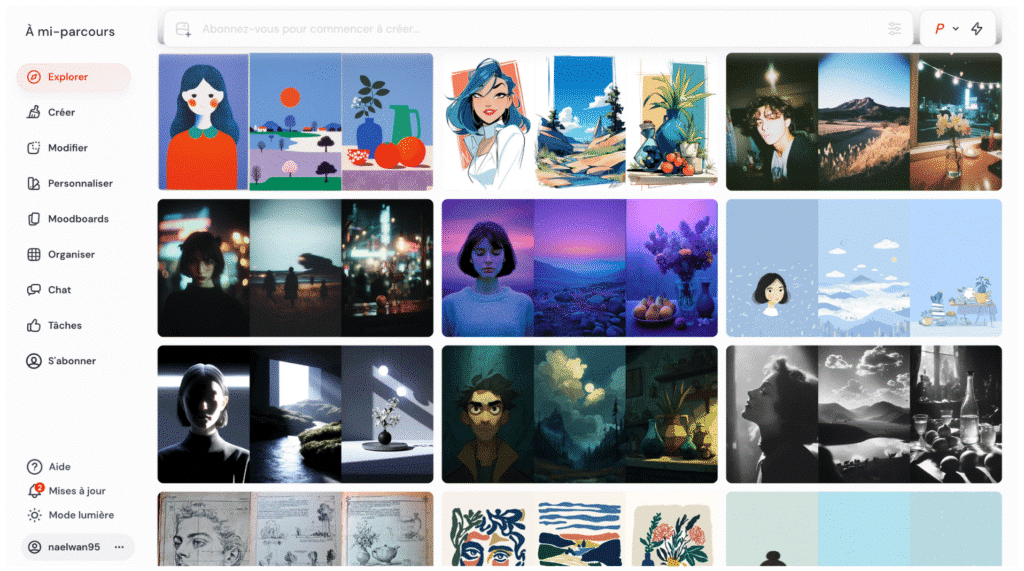This screenshot has width=1024, height=571.
Task: Open the Chat section
Action: tap(59, 290)
